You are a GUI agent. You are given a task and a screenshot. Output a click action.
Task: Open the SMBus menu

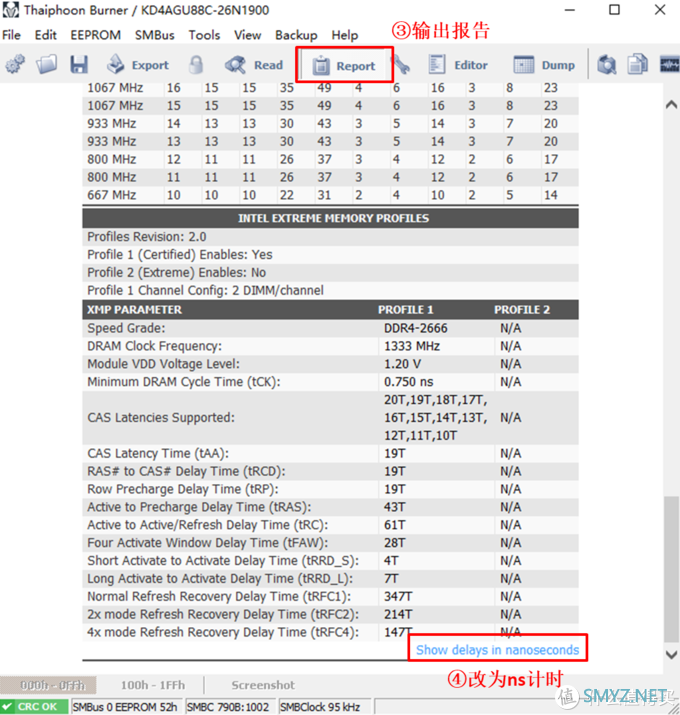[155, 35]
